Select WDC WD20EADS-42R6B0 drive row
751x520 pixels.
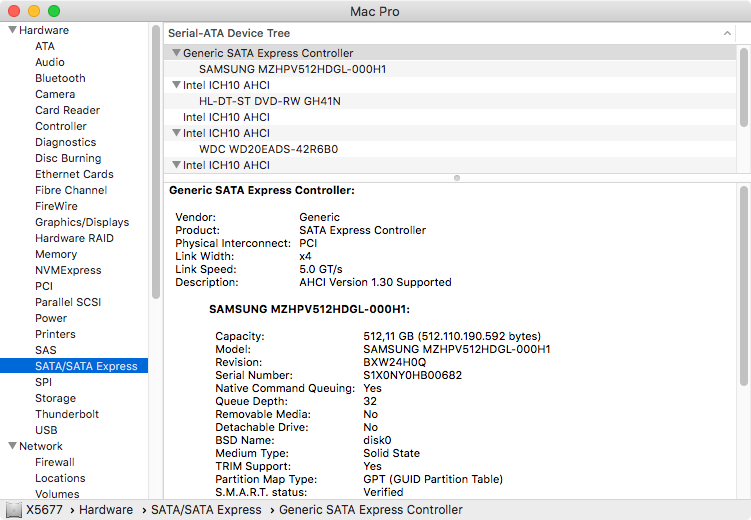click(x=450, y=149)
